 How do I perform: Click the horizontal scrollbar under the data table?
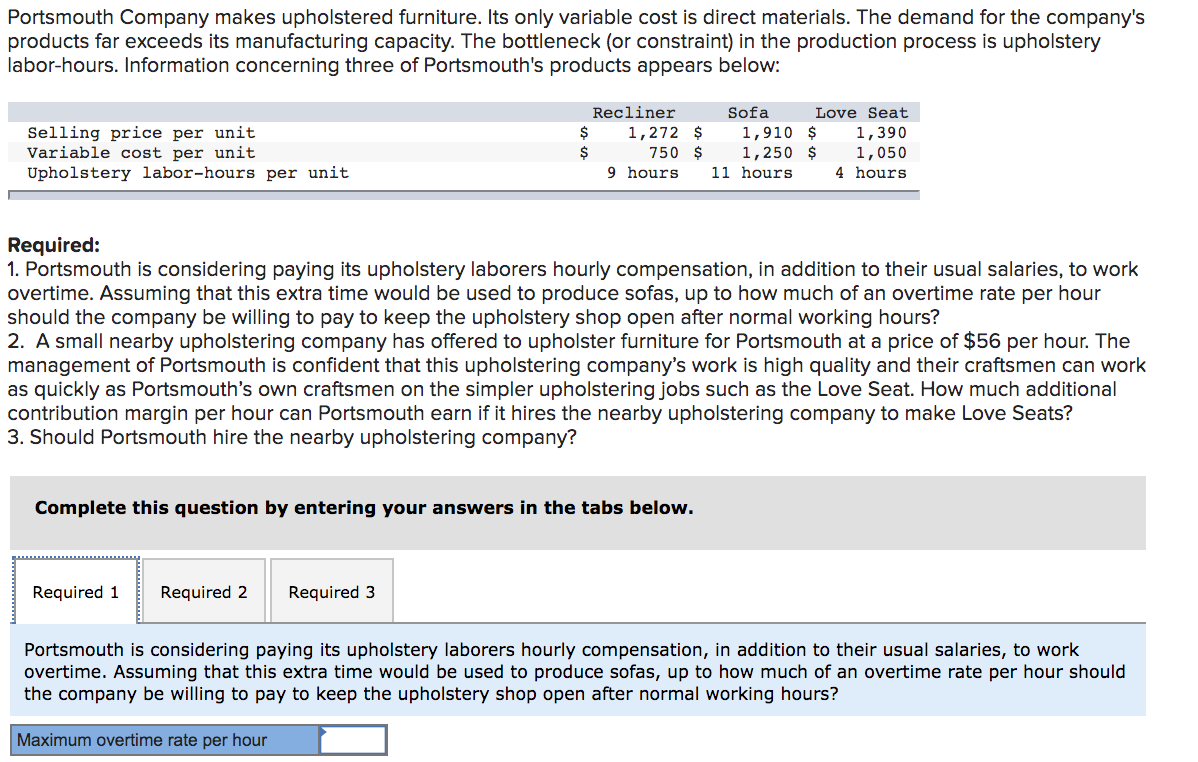coord(464,195)
